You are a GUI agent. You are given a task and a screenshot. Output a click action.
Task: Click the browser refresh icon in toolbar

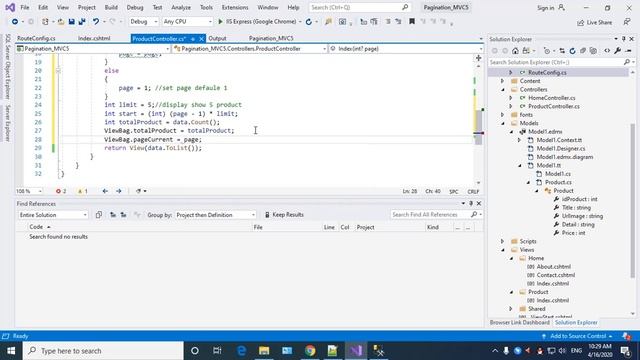tap(309, 22)
